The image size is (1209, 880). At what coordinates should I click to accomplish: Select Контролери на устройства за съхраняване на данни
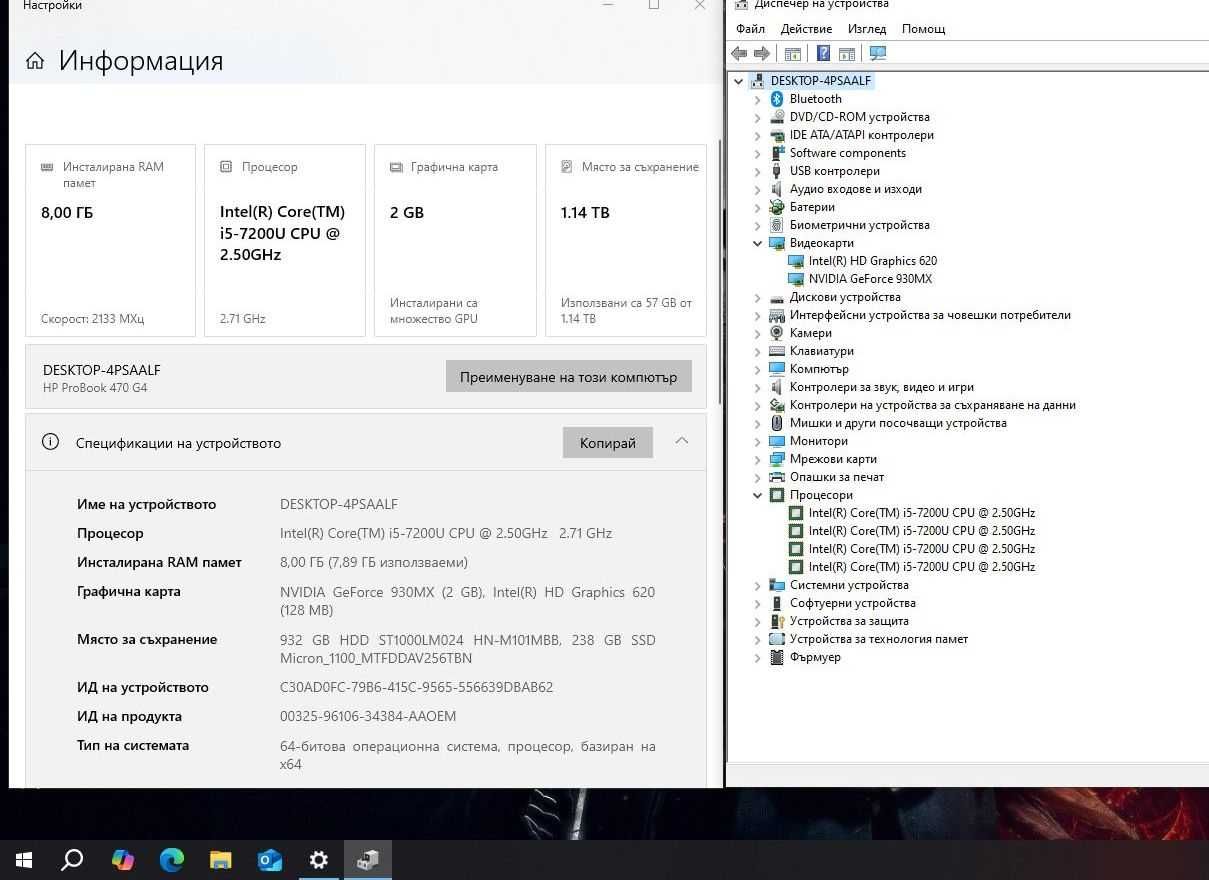tap(922, 405)
